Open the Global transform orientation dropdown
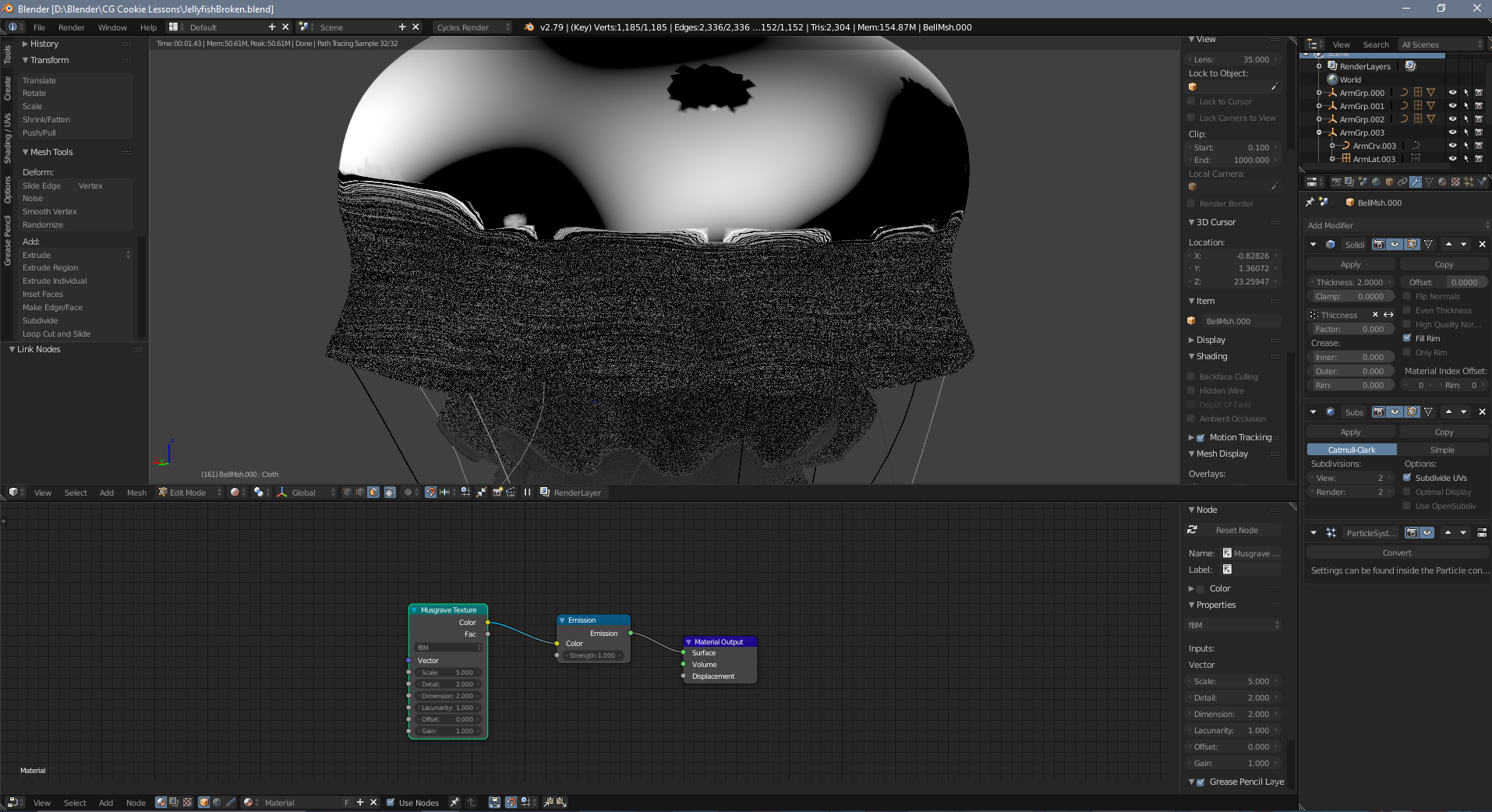1492x812 pixels. tap(306, 492)
